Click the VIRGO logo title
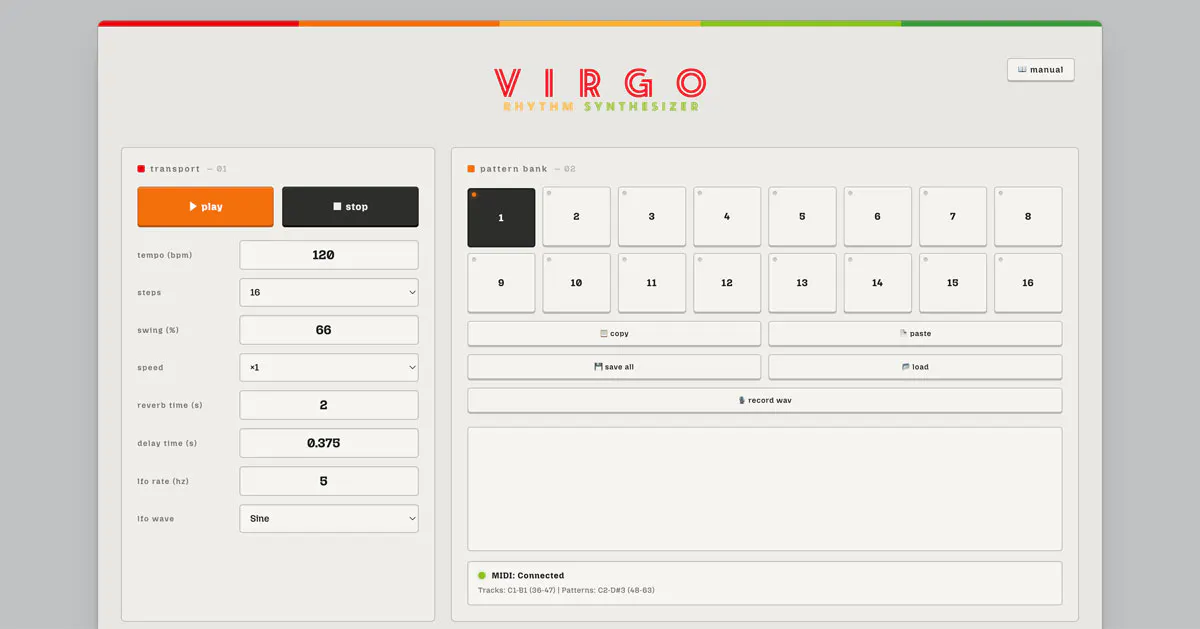This screenshot has width=1200, height=629. click(x=601, y=83)
